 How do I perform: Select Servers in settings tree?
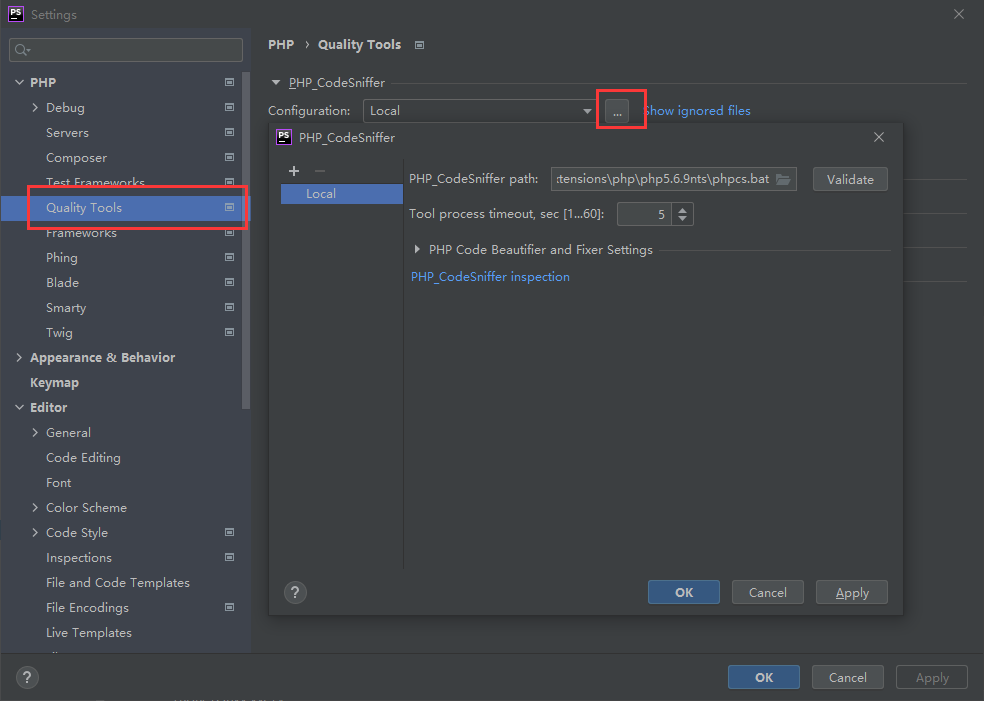pos(67,132)
